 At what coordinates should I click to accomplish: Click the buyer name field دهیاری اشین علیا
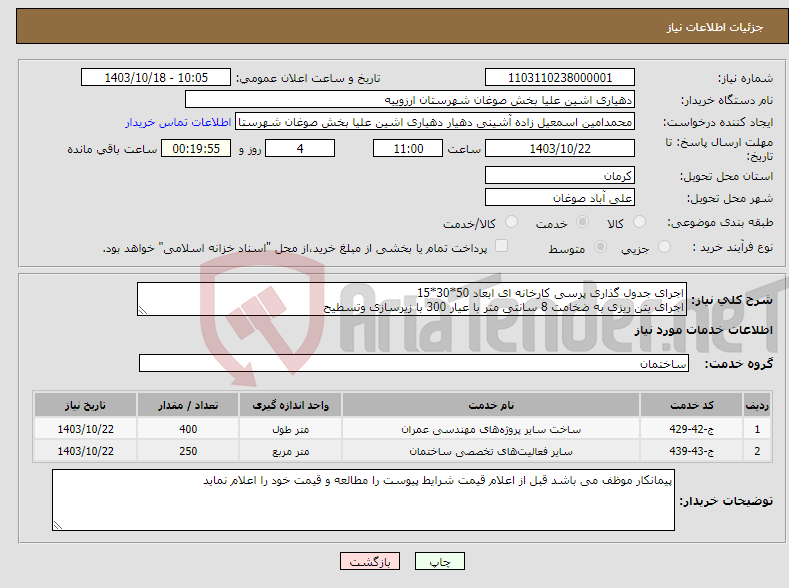(410, 100)
